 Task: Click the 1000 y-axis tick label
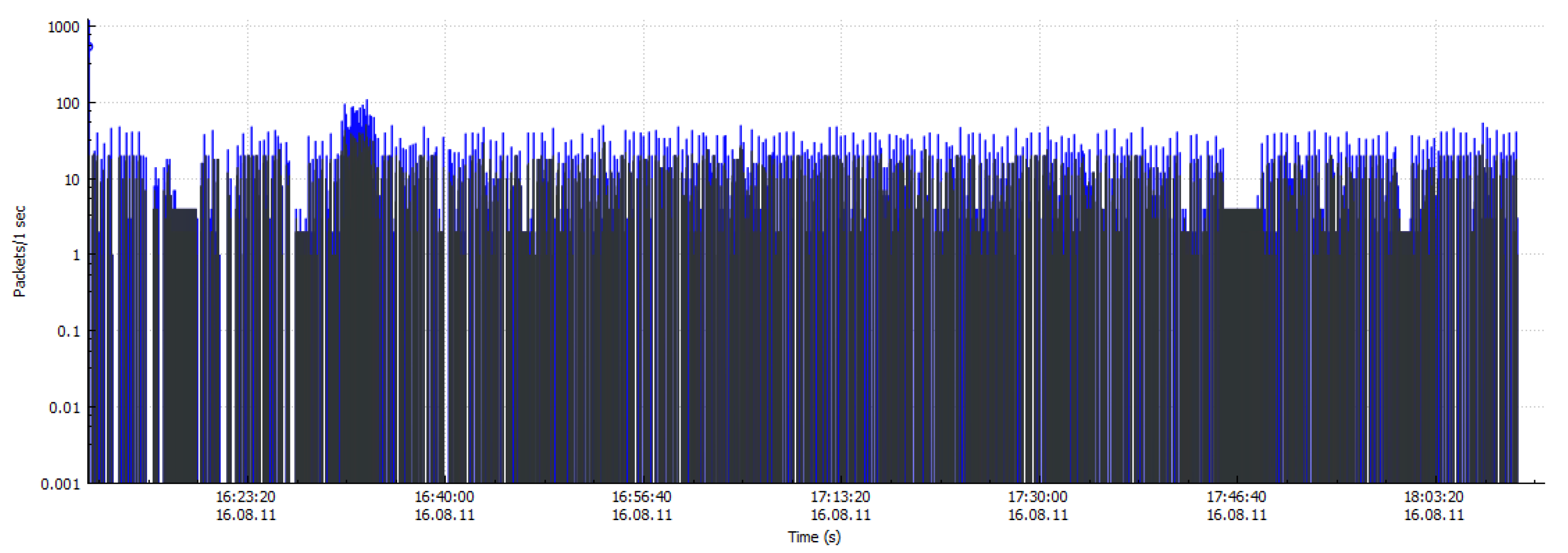click(63, 28)
